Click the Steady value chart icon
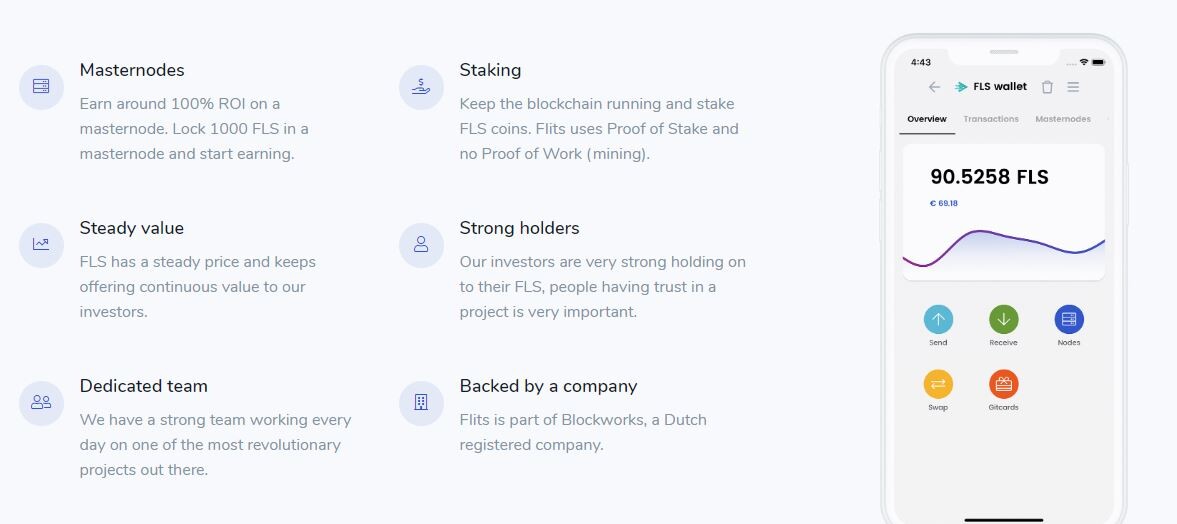Image resolution: width=1177 pixels, height=524 pixels. coord(41,245)
